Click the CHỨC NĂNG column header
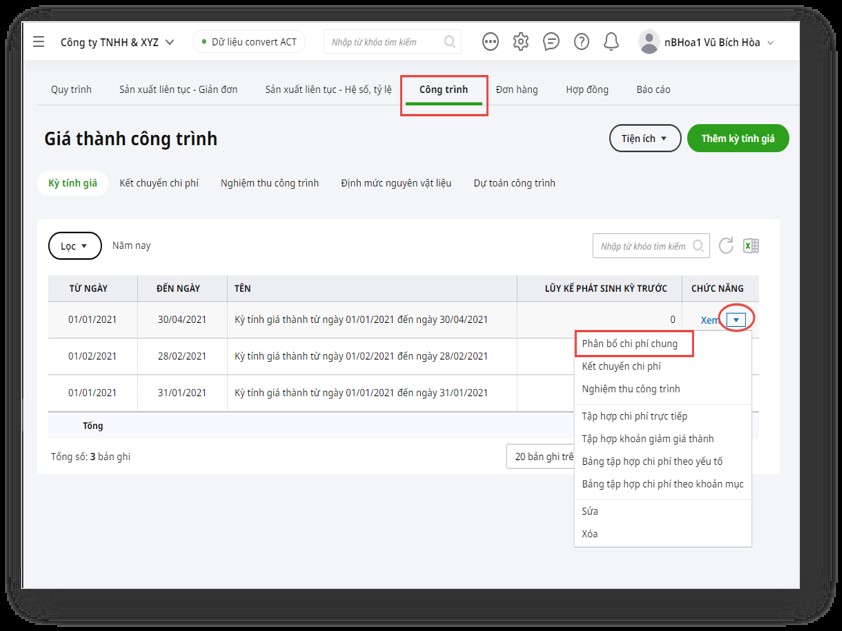Image resolution: width=842 pixels, height=631 pixels. click(x=720, y=288)
